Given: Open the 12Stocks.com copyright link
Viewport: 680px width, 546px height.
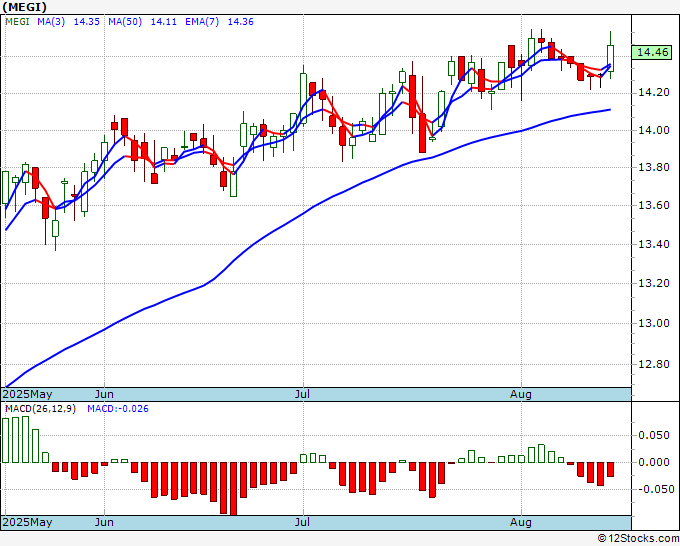Looking at the screenshot, I should coord(638,538).
